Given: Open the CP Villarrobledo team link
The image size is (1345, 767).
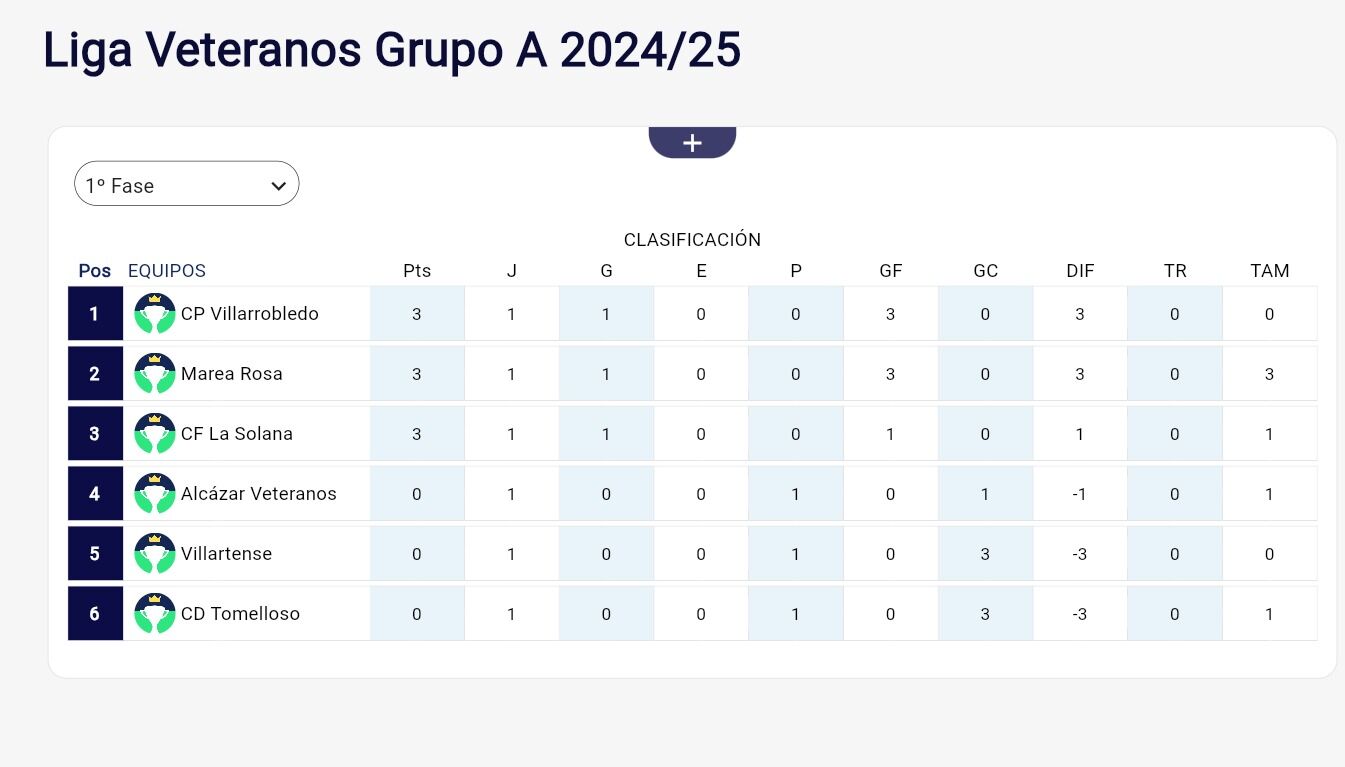Looking at the screenshot, I should [x=249, y=314].
